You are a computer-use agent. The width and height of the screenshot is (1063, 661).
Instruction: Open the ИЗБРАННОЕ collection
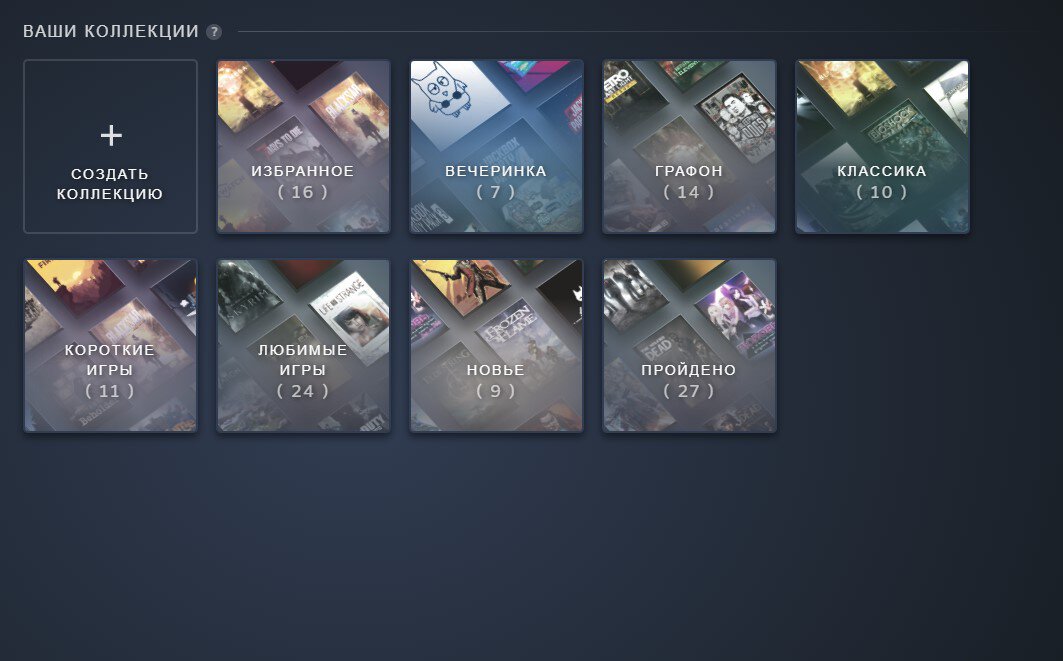pos(303,146)
